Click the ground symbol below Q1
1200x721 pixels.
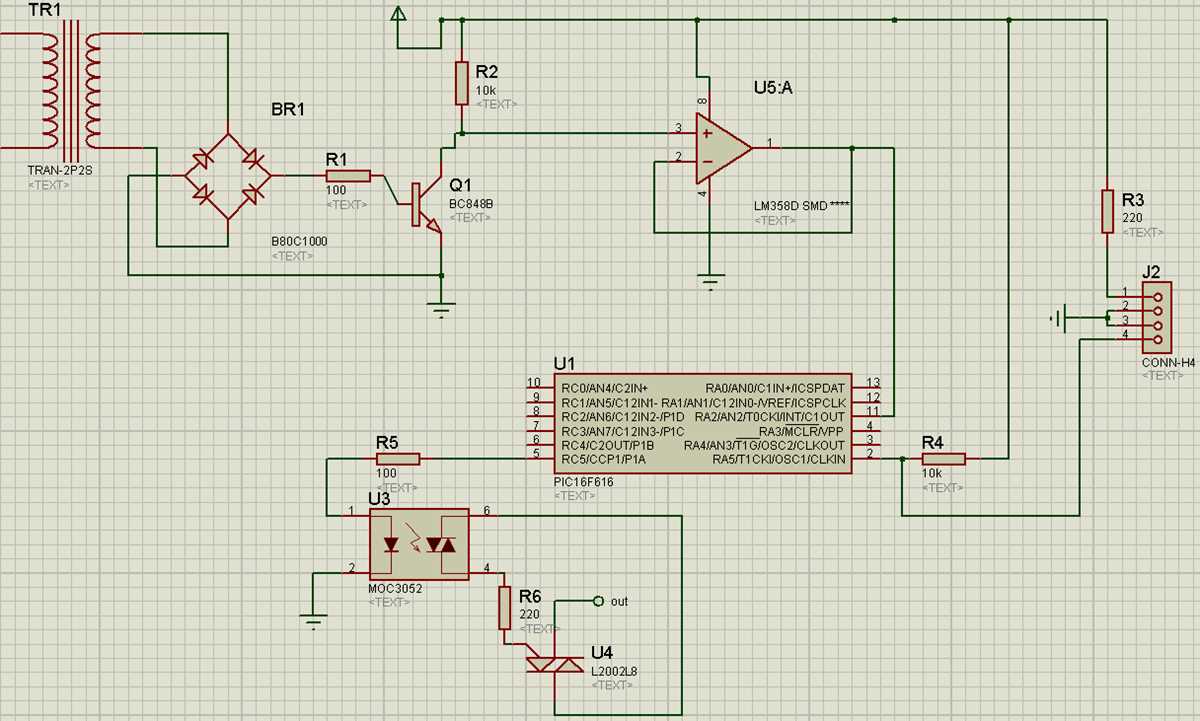click(x=441, y=309)
